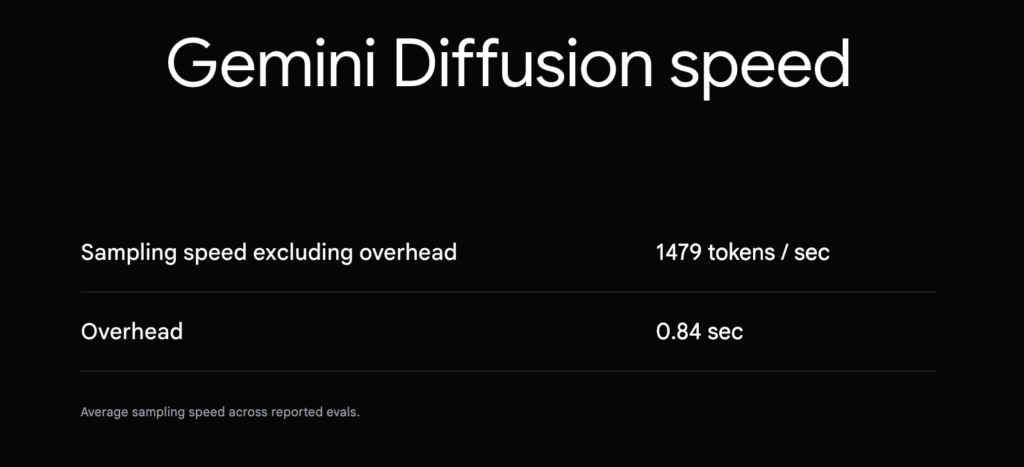The width and height of the screenshot is (1024, 467).
Task: Click the Overhead row label
Action: pyautogui.click(x=132, y=331)
